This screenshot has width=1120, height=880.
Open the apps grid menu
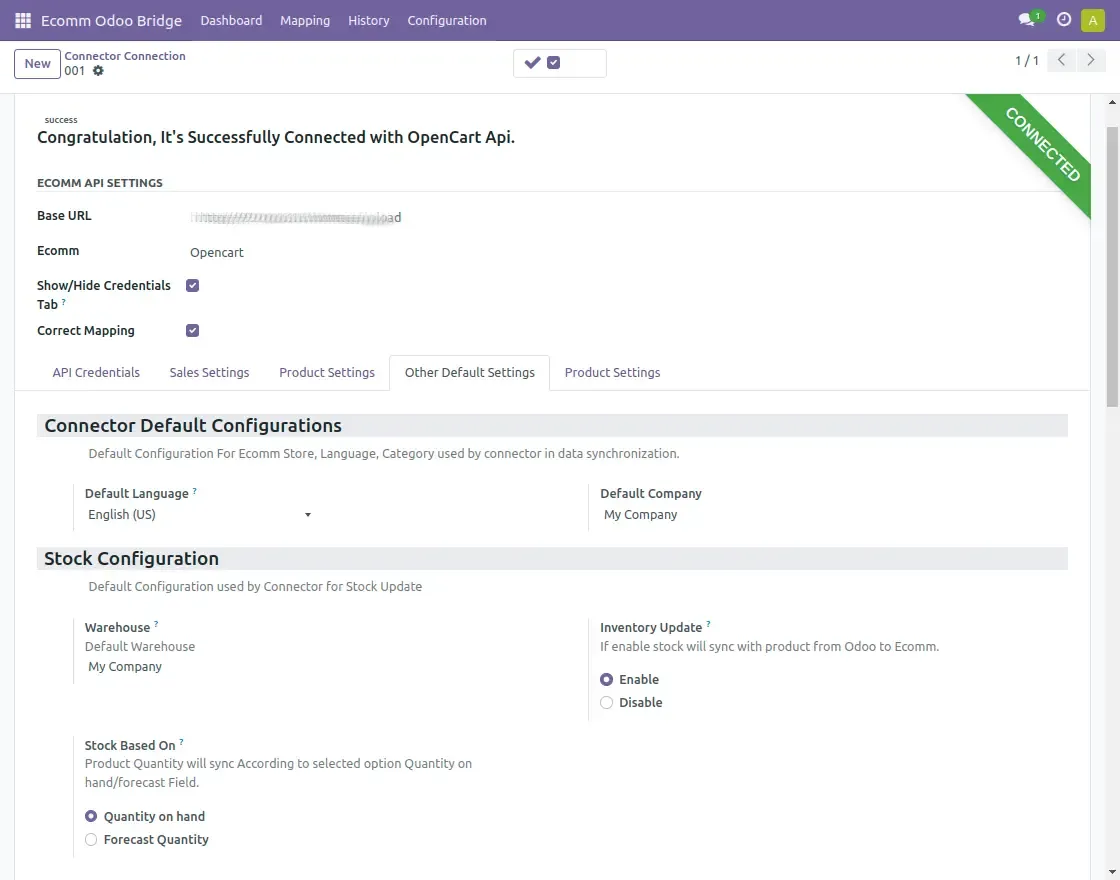[x=23, y=20]
